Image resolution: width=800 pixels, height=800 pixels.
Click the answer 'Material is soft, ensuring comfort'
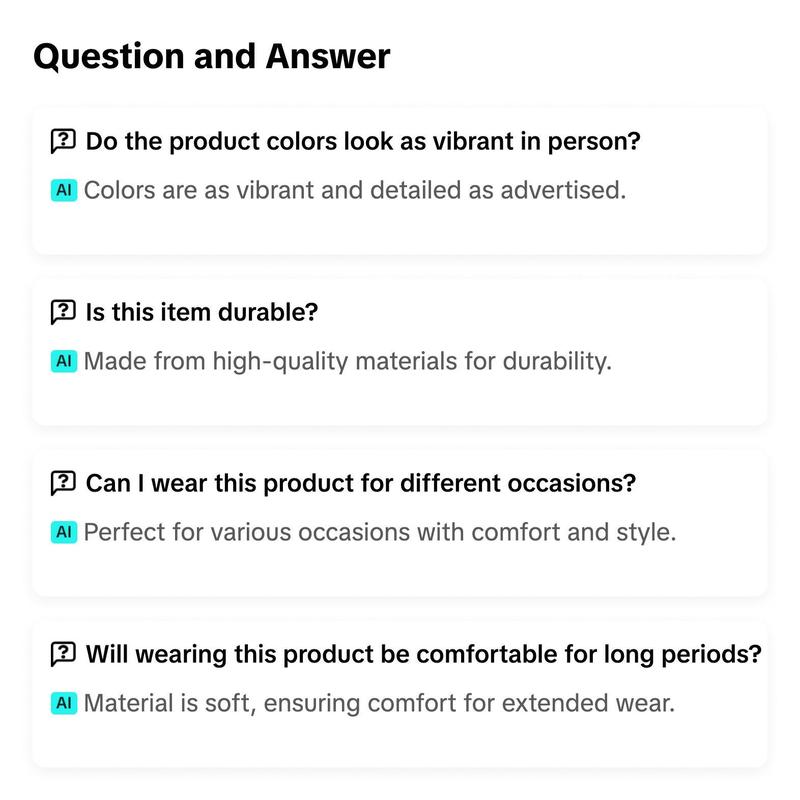coord(379,703)
